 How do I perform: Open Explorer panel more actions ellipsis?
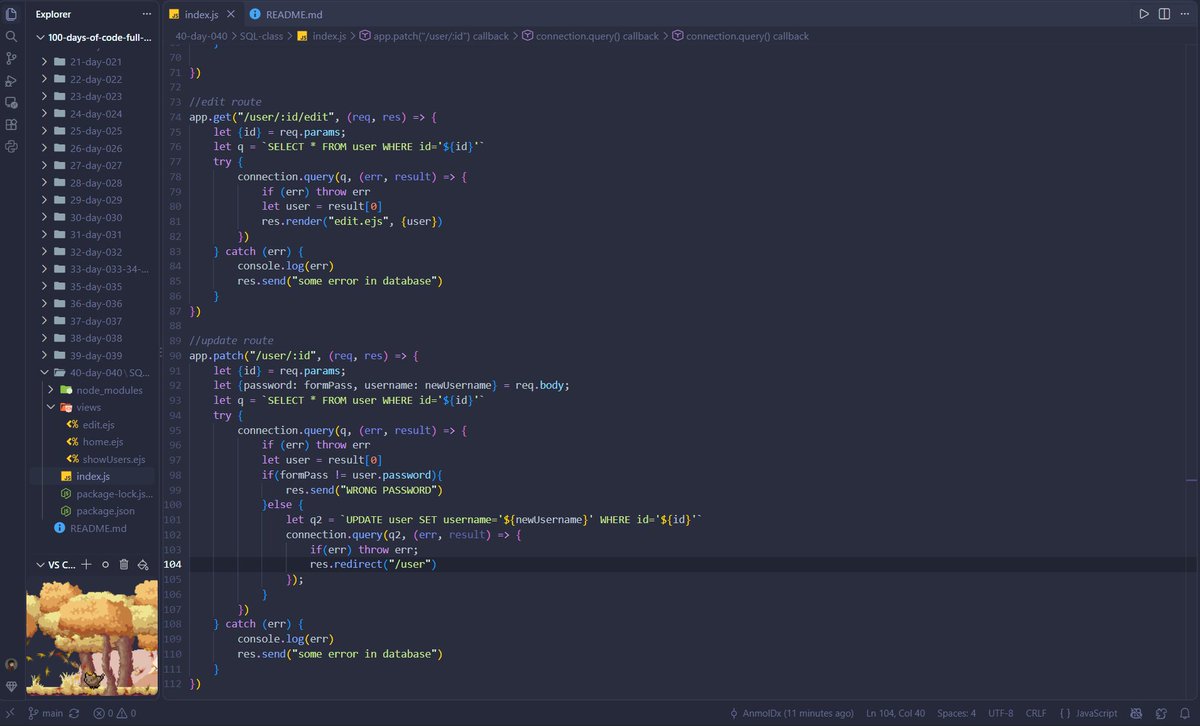(147, 14)
